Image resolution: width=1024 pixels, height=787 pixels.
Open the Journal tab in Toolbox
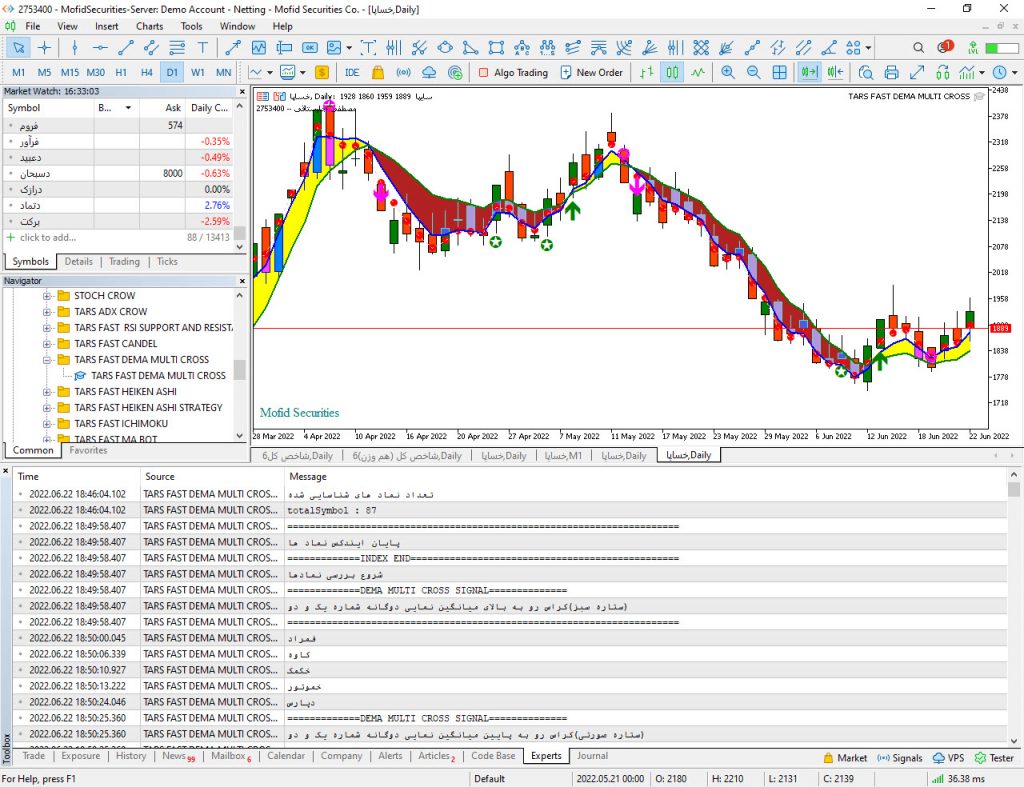[592, 756]
